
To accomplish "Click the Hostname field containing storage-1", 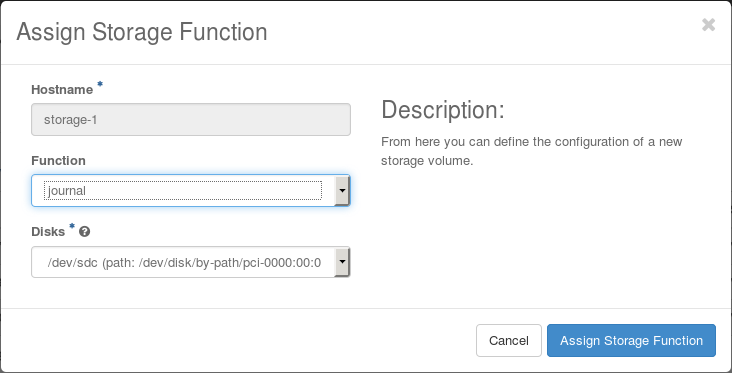I will click(x=190, y=120).
